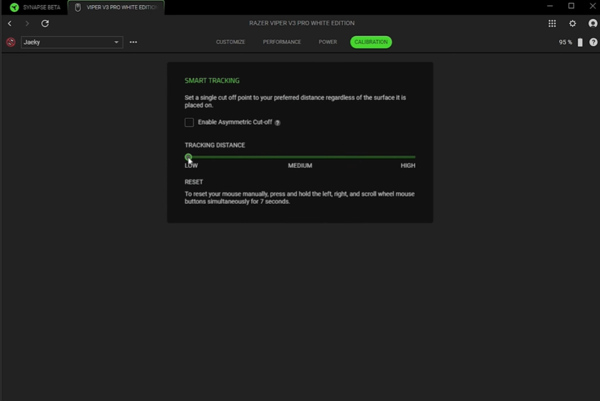
Task: Go to the Power tab
Action: click(327, 43)
